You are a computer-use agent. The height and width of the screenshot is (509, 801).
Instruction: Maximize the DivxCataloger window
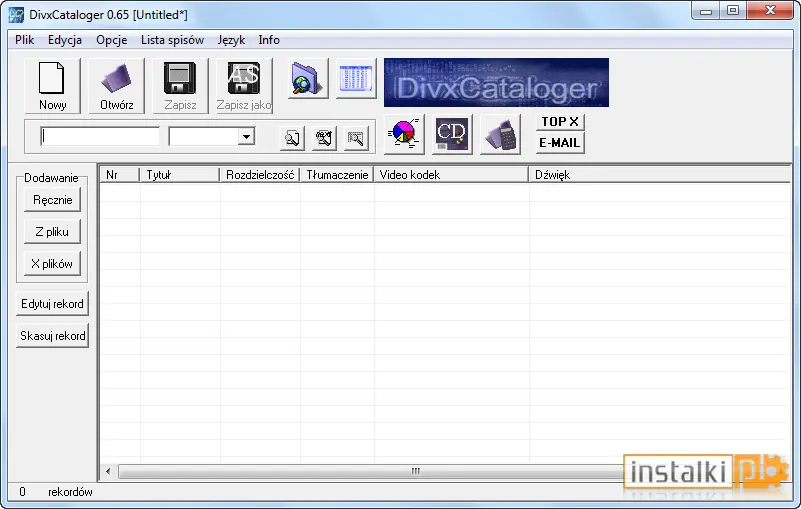tap(733, 11)
